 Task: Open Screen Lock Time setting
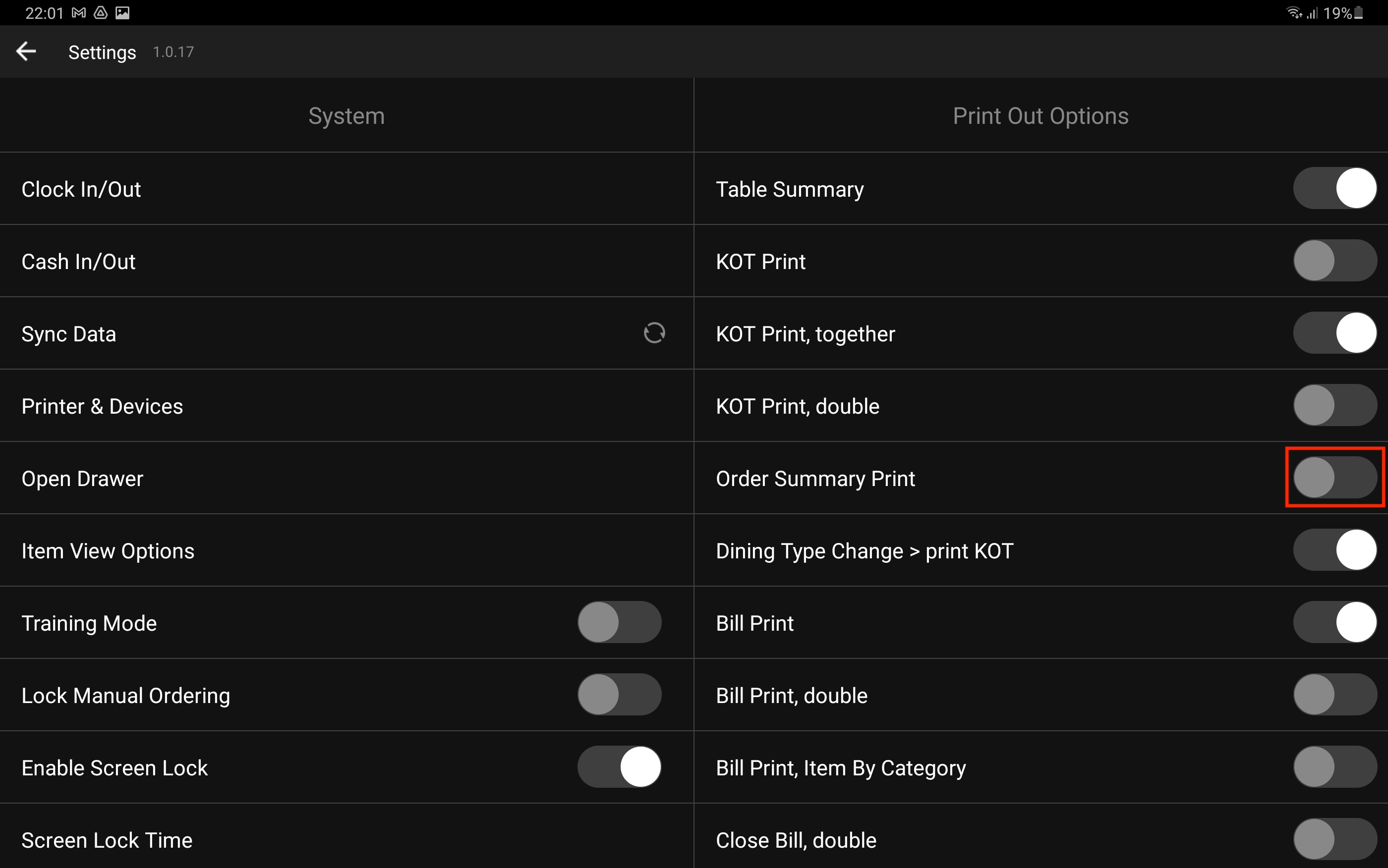click(107, 840)
